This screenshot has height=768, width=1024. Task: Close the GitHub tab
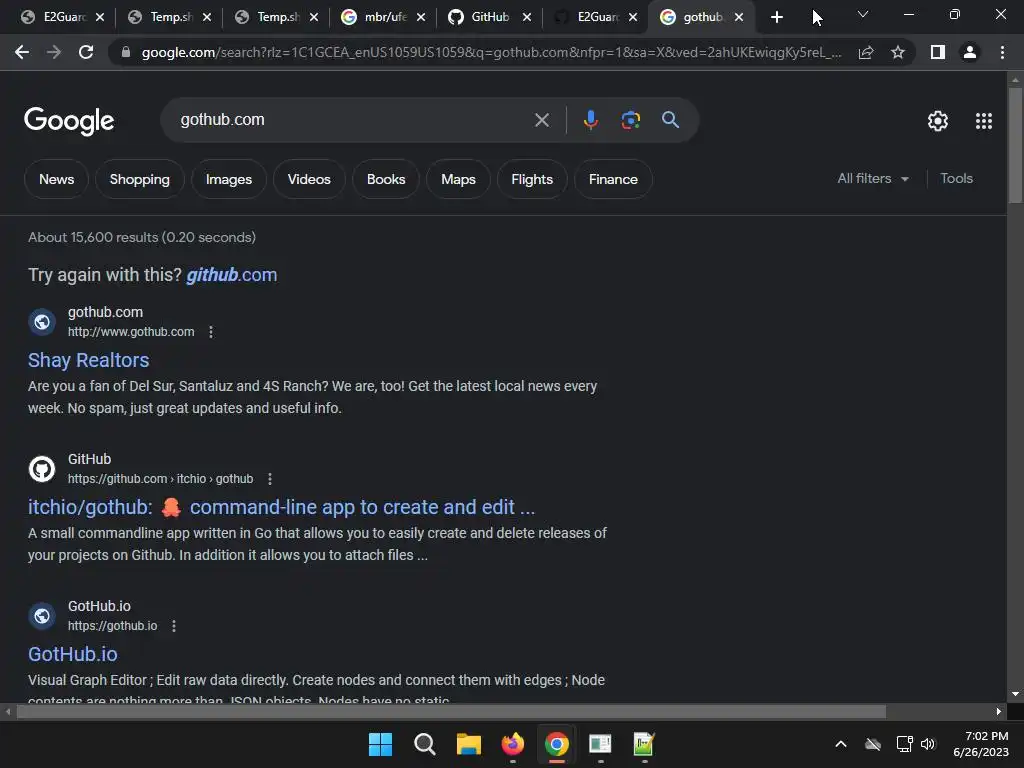pos(527,17)
